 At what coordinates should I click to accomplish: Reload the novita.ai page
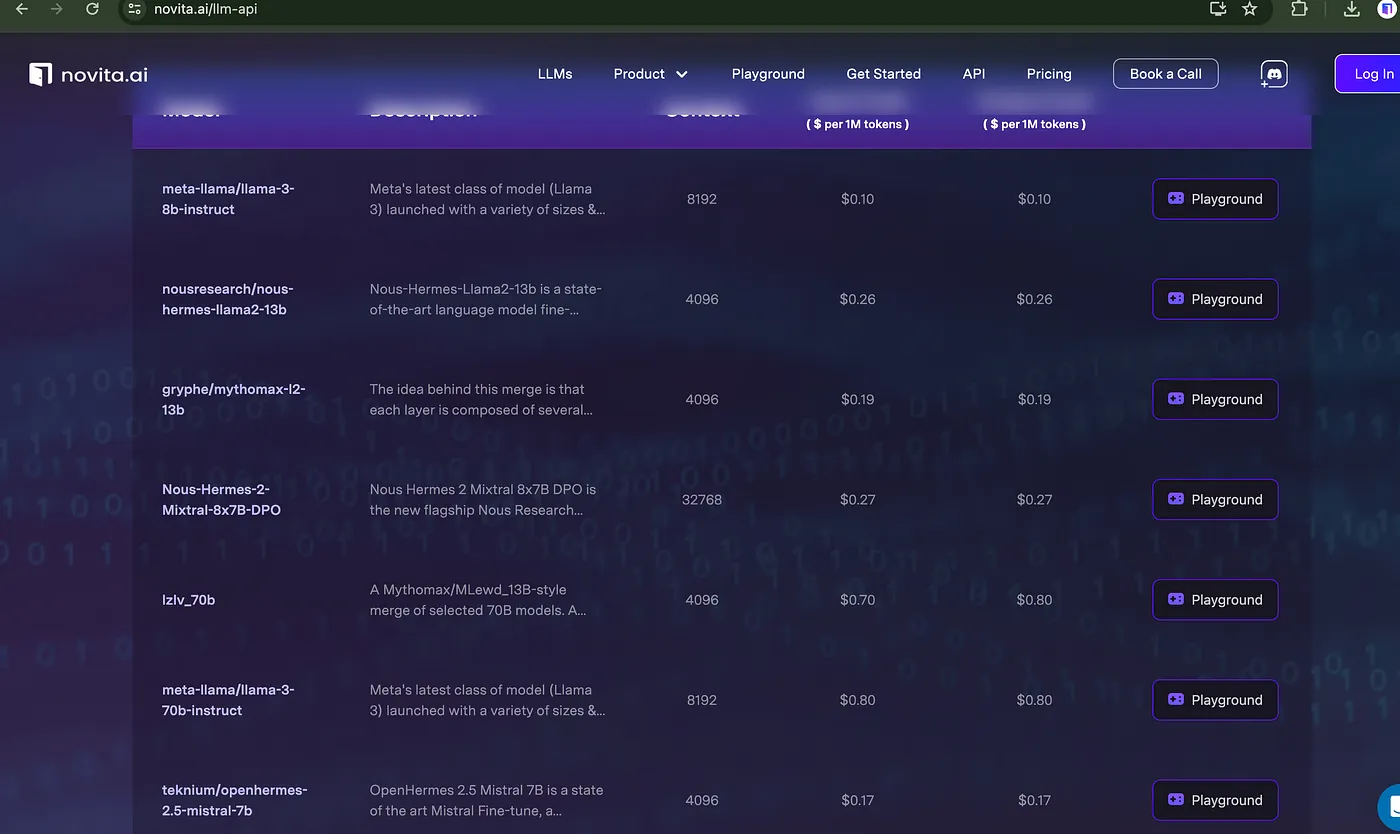[92, 9]
